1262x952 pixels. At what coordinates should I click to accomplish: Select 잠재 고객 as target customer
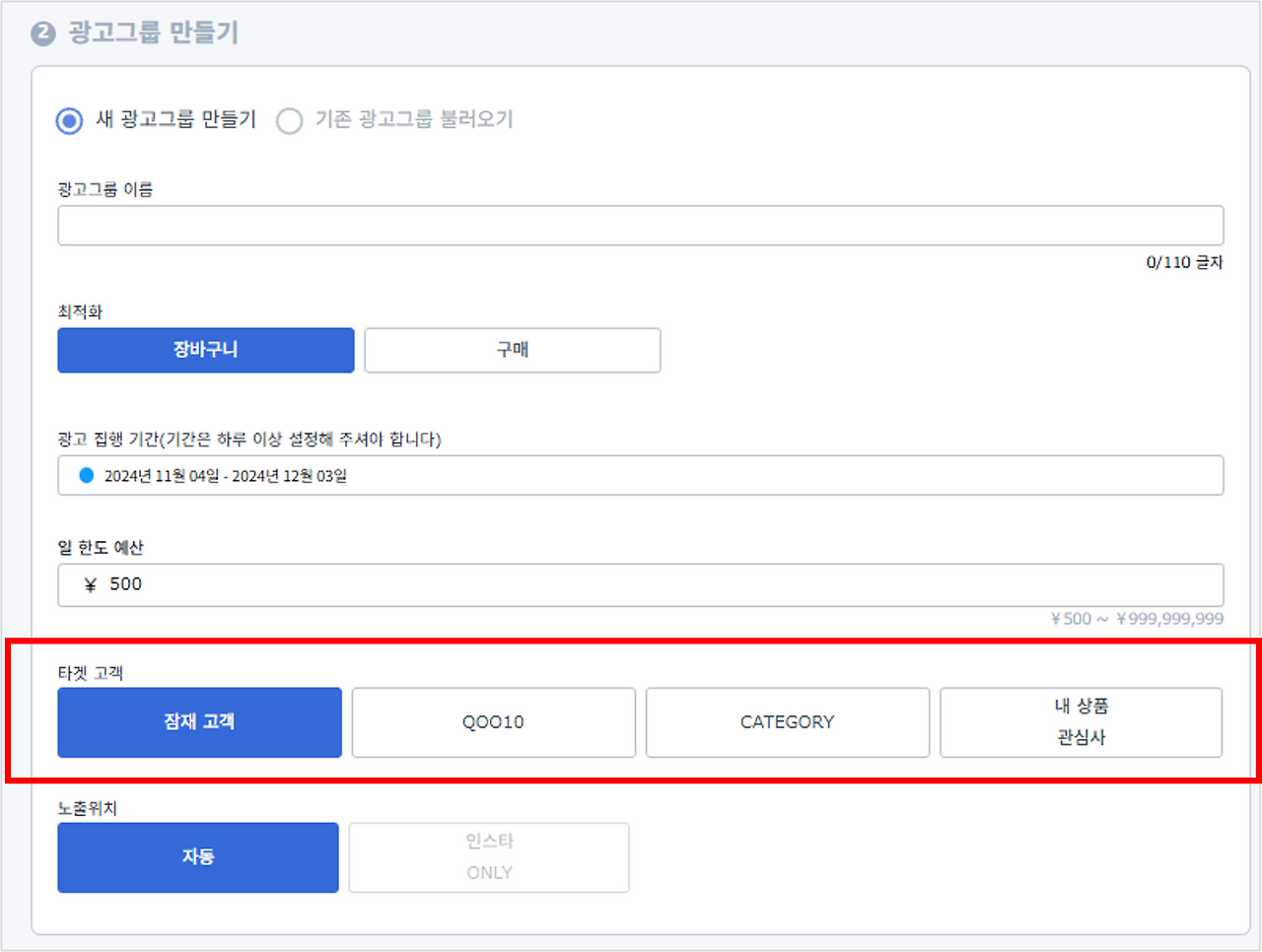click(x=199, y=722)
